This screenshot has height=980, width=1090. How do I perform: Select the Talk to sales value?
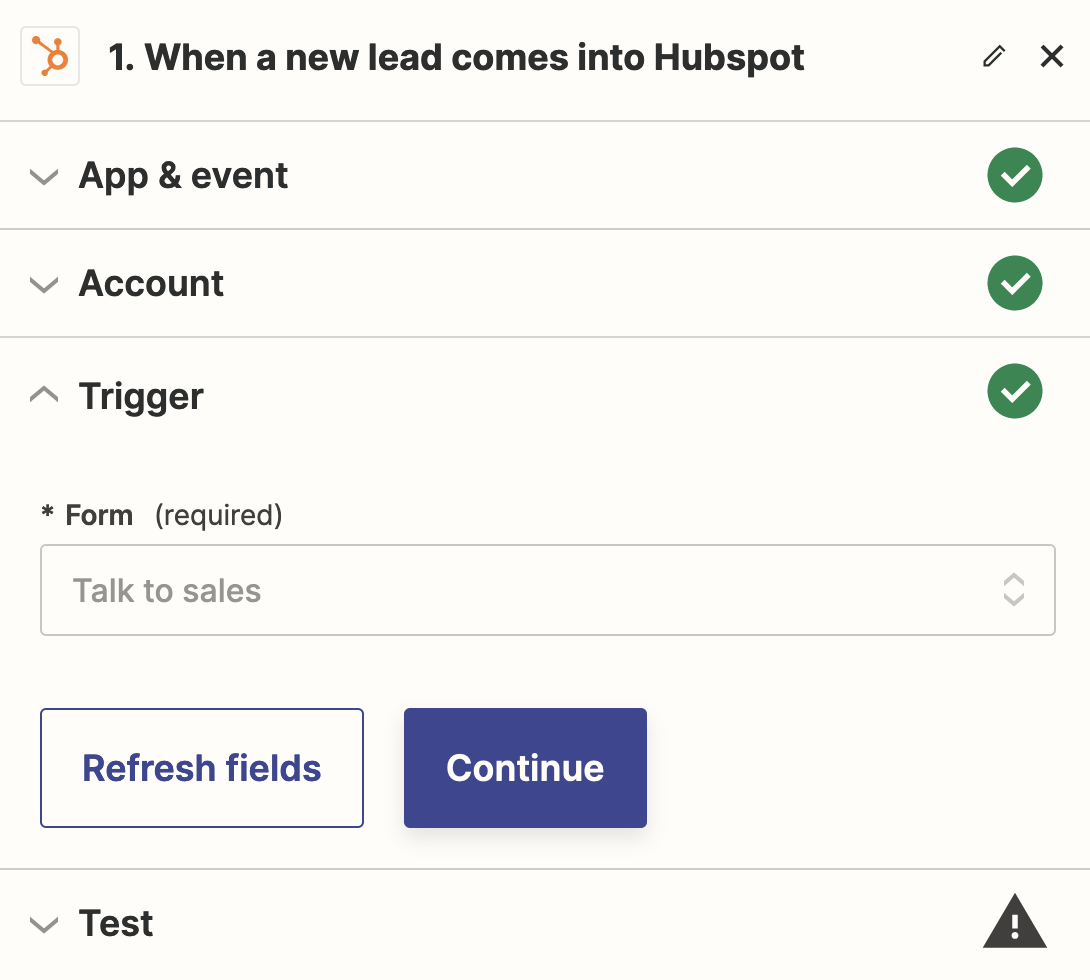coord(167,590)
